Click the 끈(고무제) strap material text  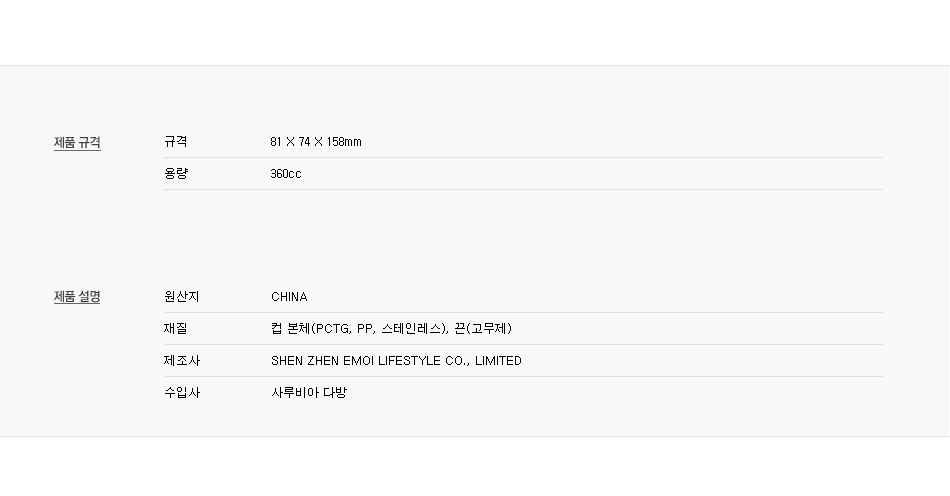tap(483, 329)
